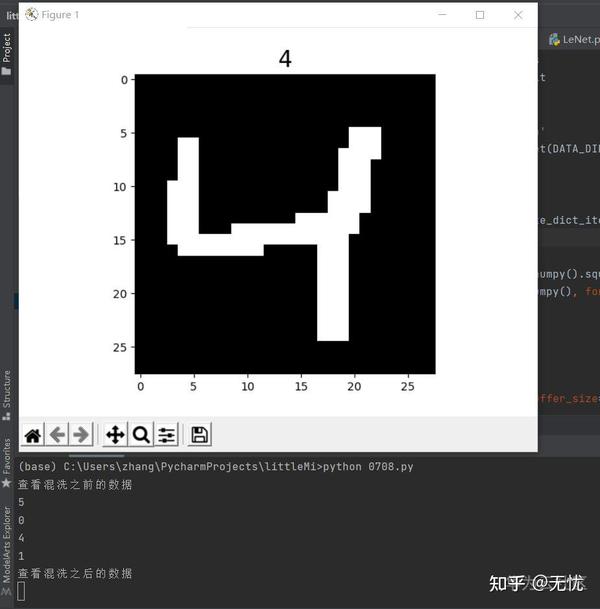Minimize the Figure 1 window
600x609 pixels.
tap(442, 15)
